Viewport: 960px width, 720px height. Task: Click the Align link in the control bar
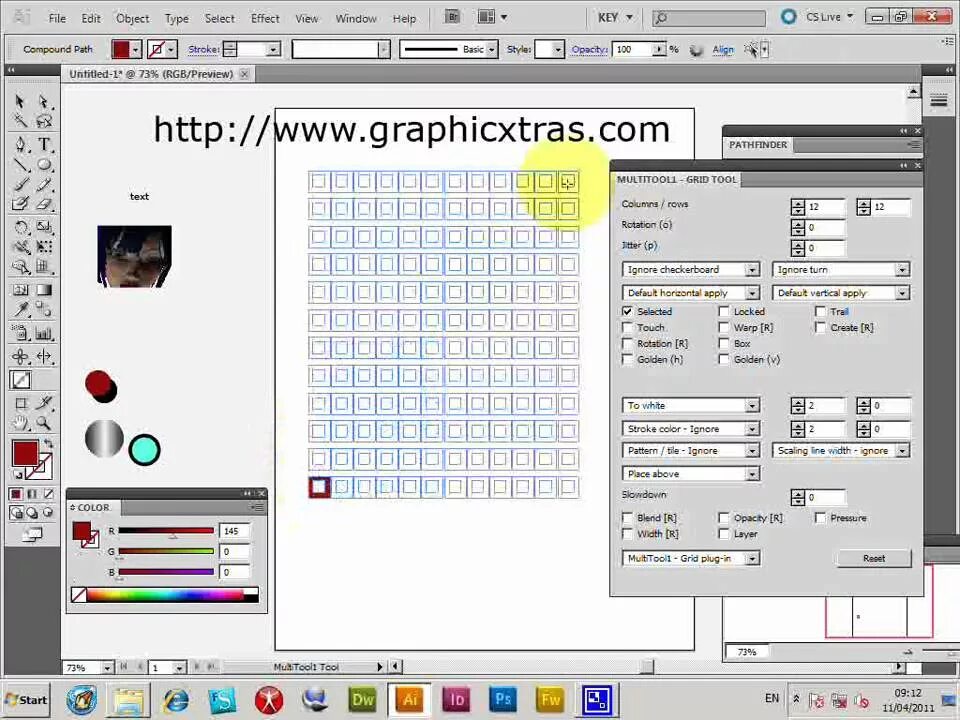[x=723, y=49]
